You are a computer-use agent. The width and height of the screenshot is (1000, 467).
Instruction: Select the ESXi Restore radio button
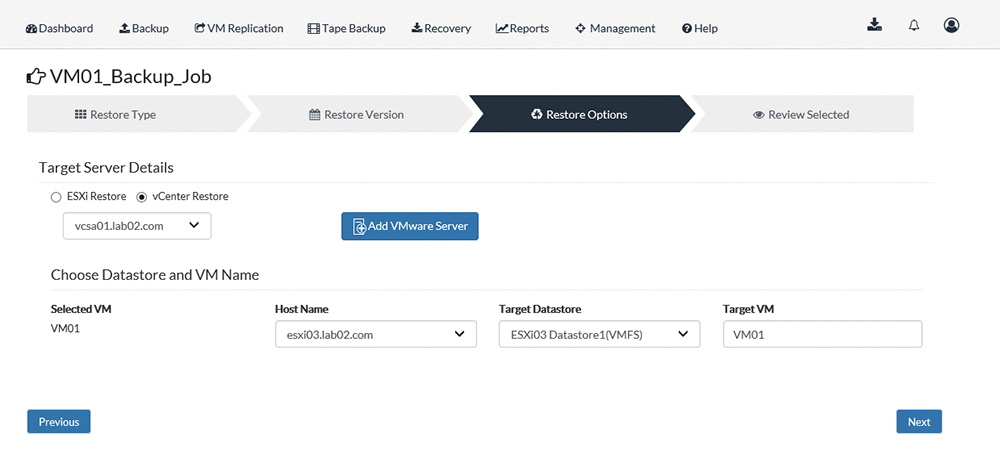56,197
